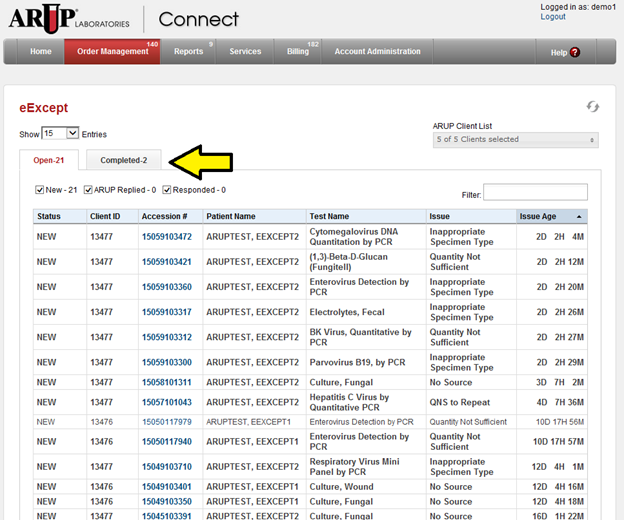Image resolution: width=624 pixels, height=520 pixels.
Task: Open the Reports menu
Action: (x=188, y=51)
